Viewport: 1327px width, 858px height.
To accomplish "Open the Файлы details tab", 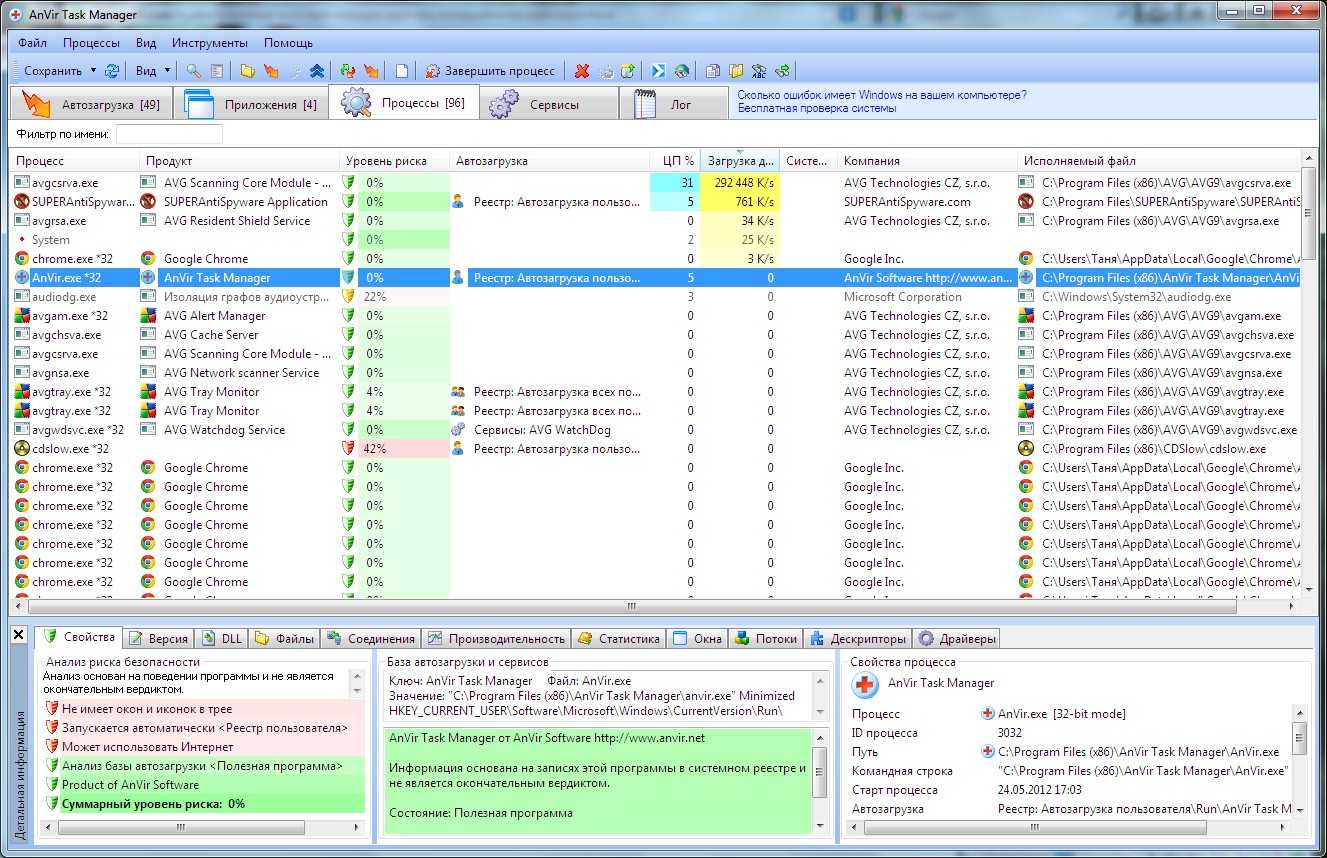I will click(x=284, y=638).
